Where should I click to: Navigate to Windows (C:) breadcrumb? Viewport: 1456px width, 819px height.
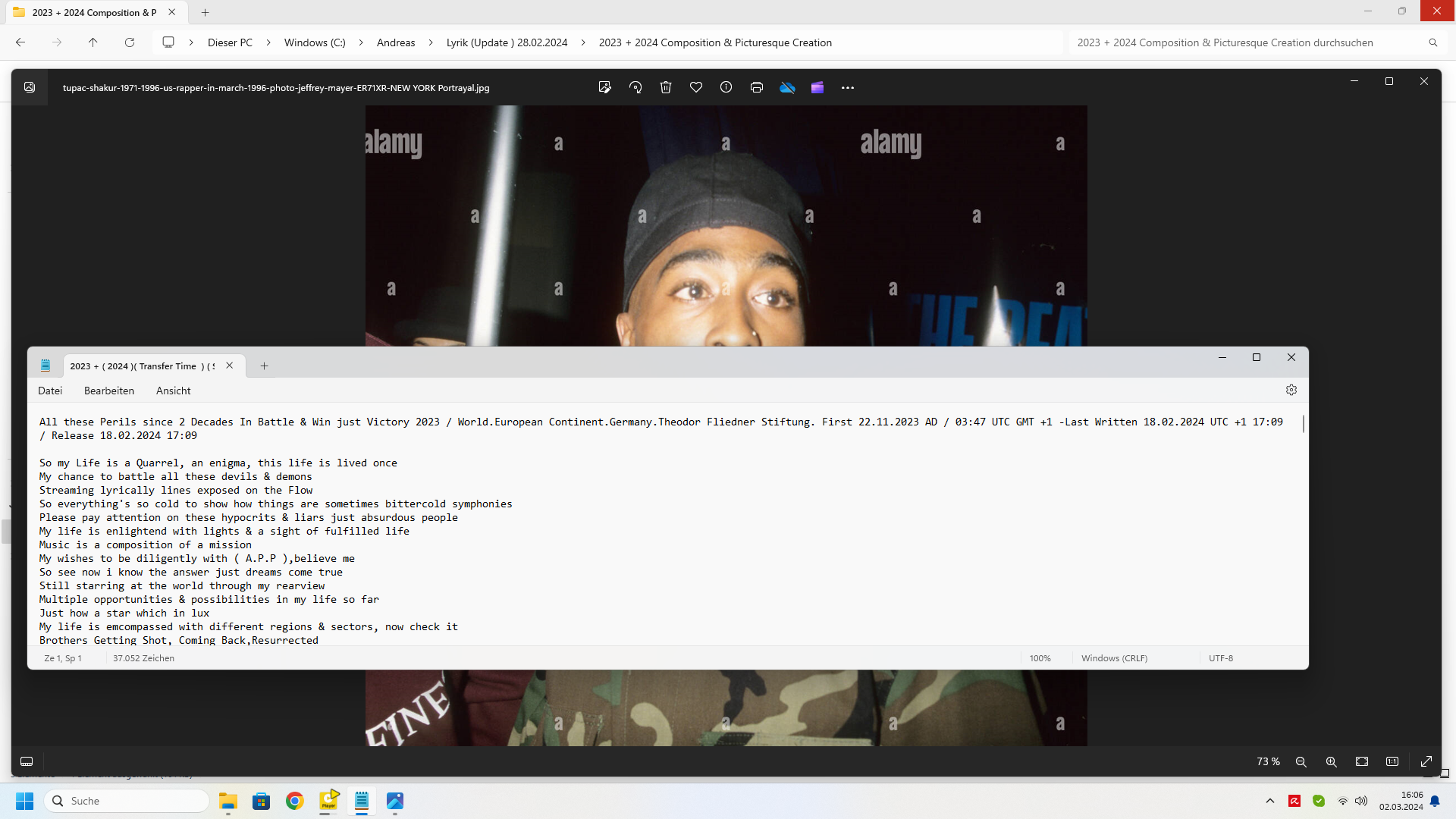tap(315, 42)
